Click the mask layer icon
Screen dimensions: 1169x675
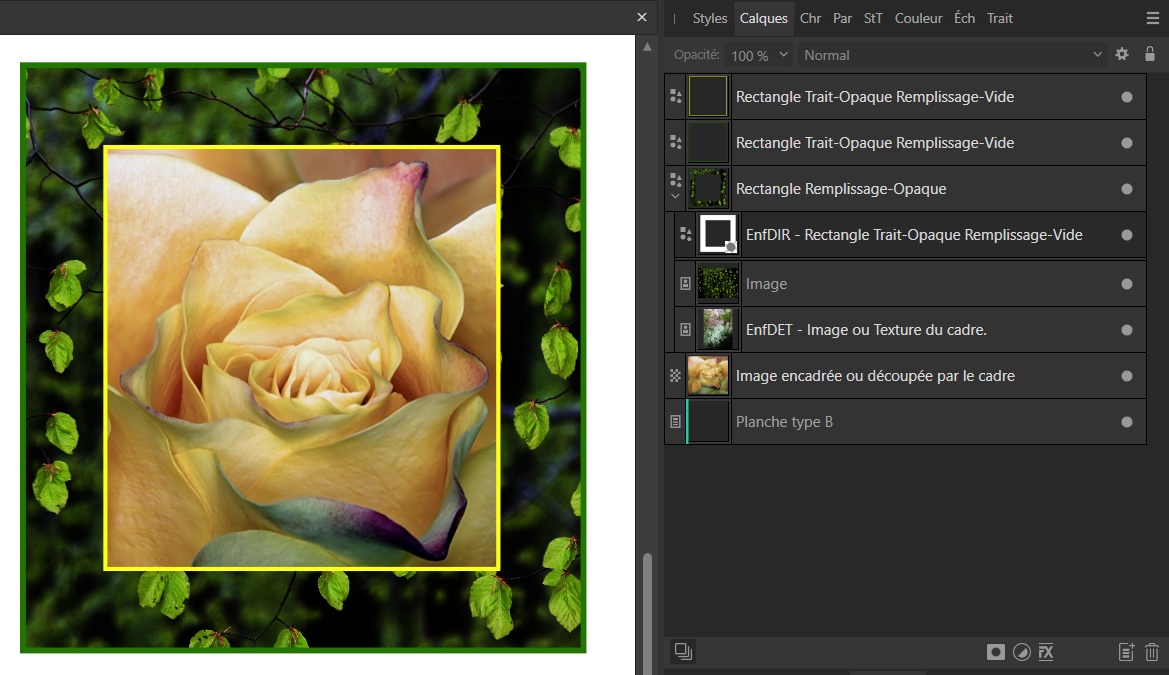[x=995, y=652]
